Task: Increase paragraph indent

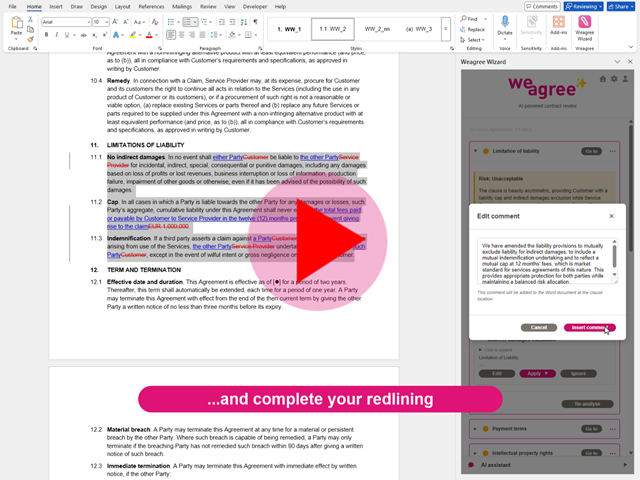Action: (x=232, y=22)
